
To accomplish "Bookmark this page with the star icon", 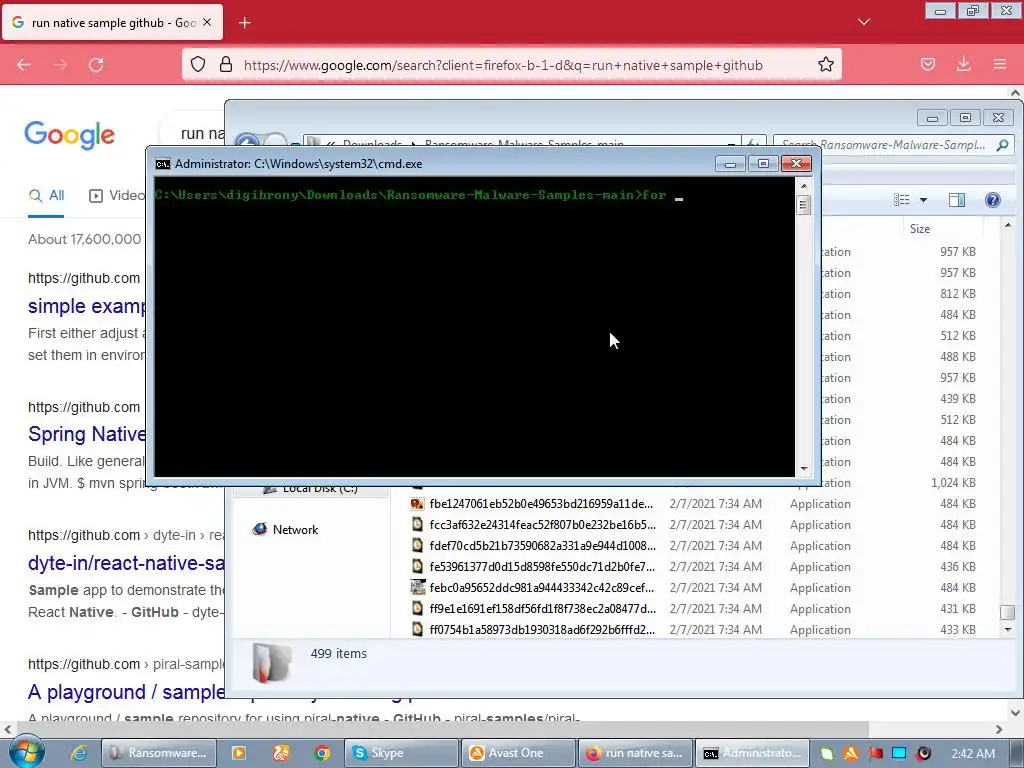I will [825, 64].
